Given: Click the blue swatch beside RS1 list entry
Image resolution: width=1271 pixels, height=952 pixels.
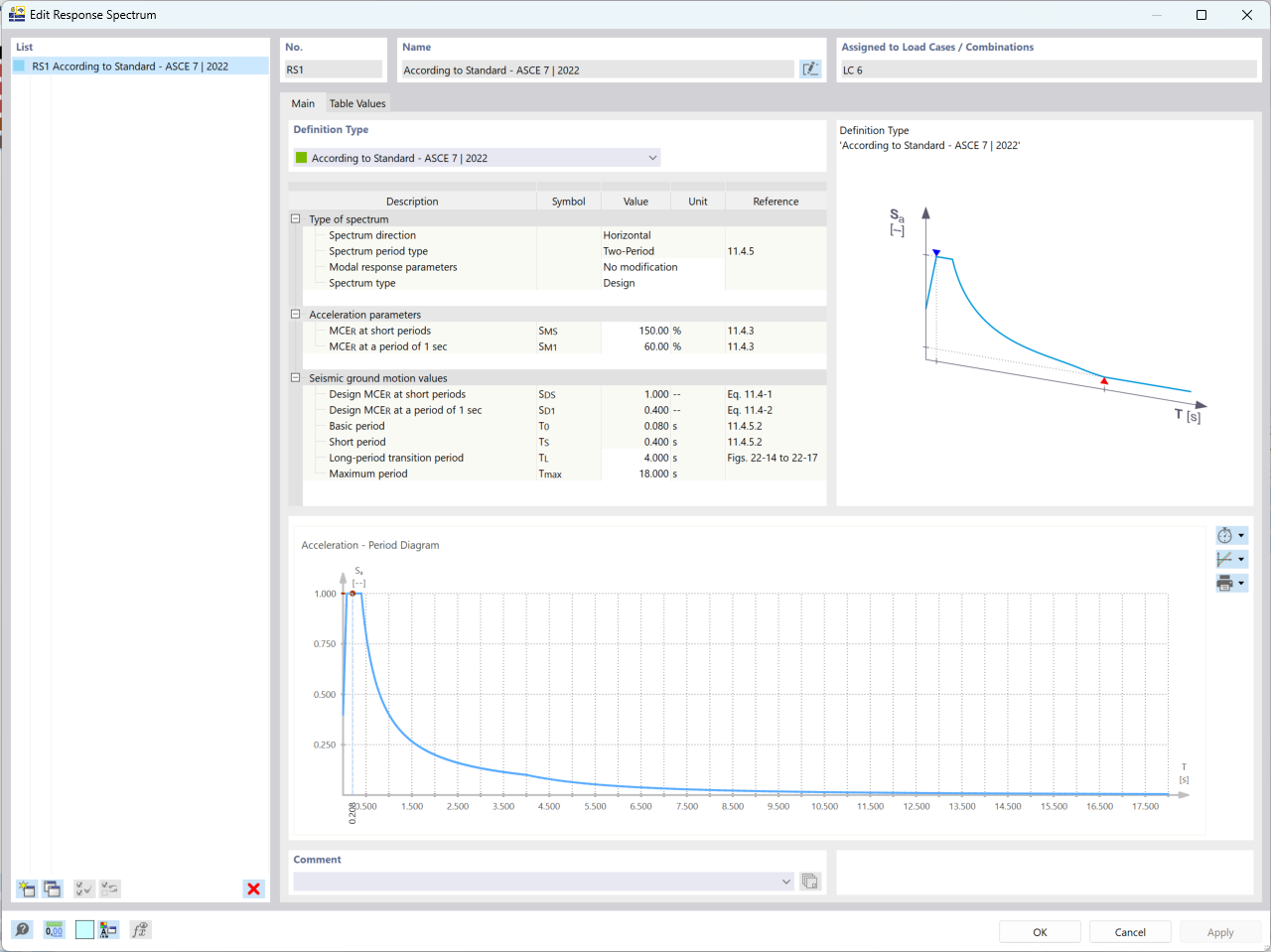Looking at the screenshot, I should point(19,66).
